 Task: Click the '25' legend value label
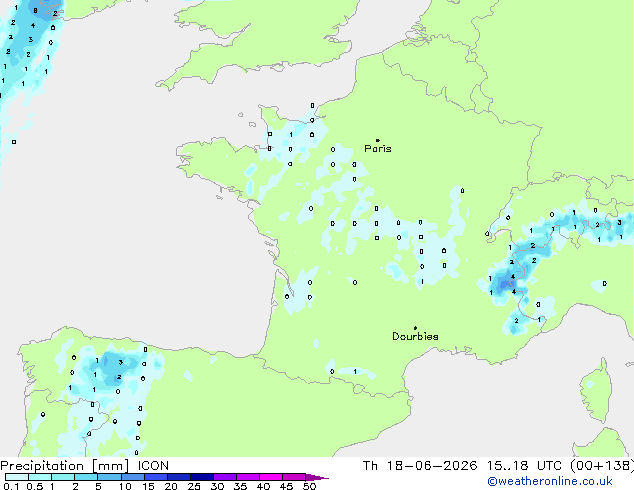click(x=194, y=486)
